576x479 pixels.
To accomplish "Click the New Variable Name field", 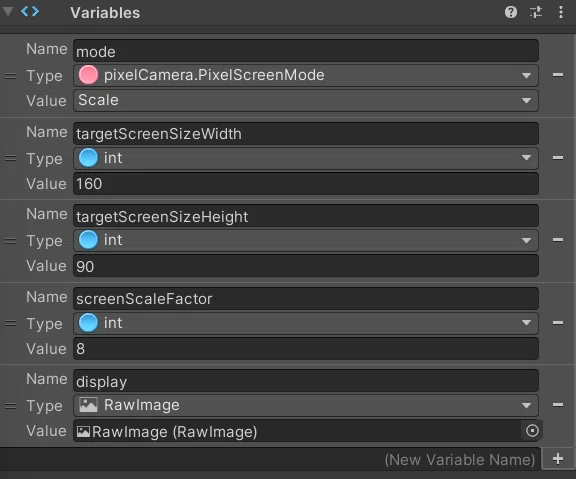I will click(270, 459).
